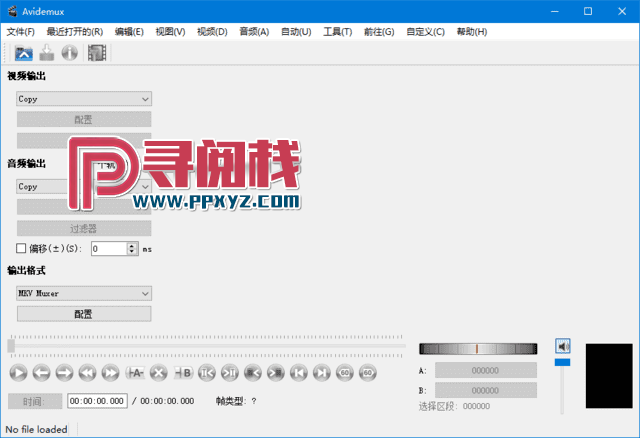Click the 选择区段: 000000 text
Image resolution: width=640 pixels, height=438 pixels.
[x=454, y=406]
